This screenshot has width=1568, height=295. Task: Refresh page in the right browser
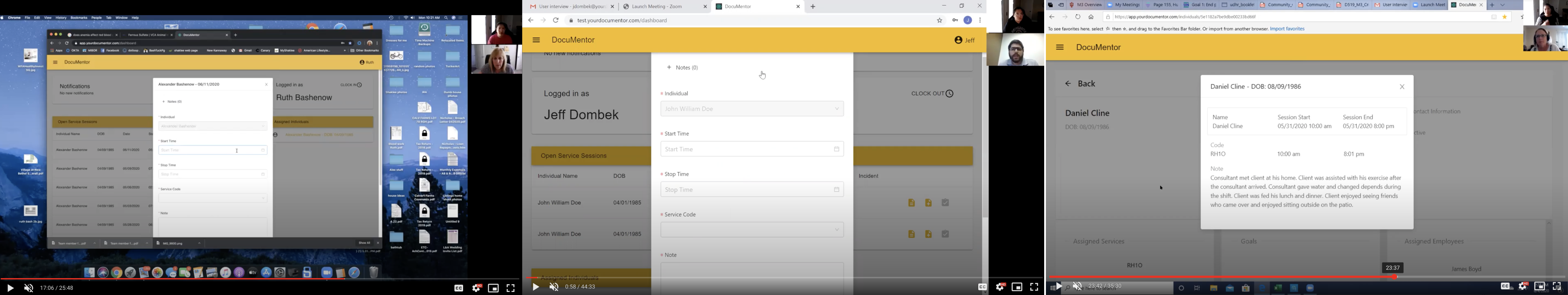click(1078, 17)
